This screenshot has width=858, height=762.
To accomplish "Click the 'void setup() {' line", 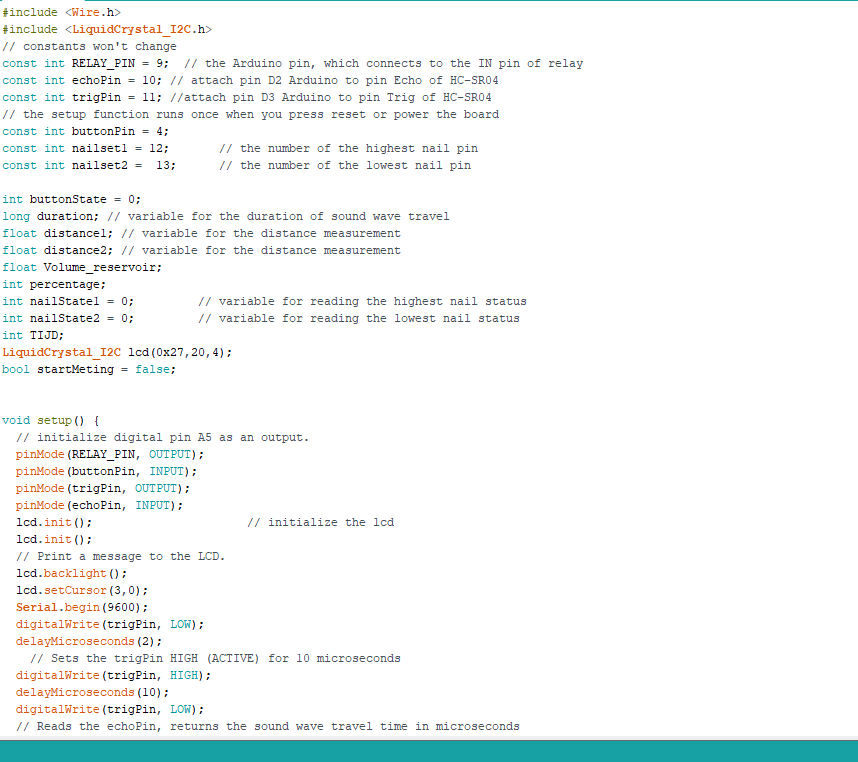I will point(51,420).
